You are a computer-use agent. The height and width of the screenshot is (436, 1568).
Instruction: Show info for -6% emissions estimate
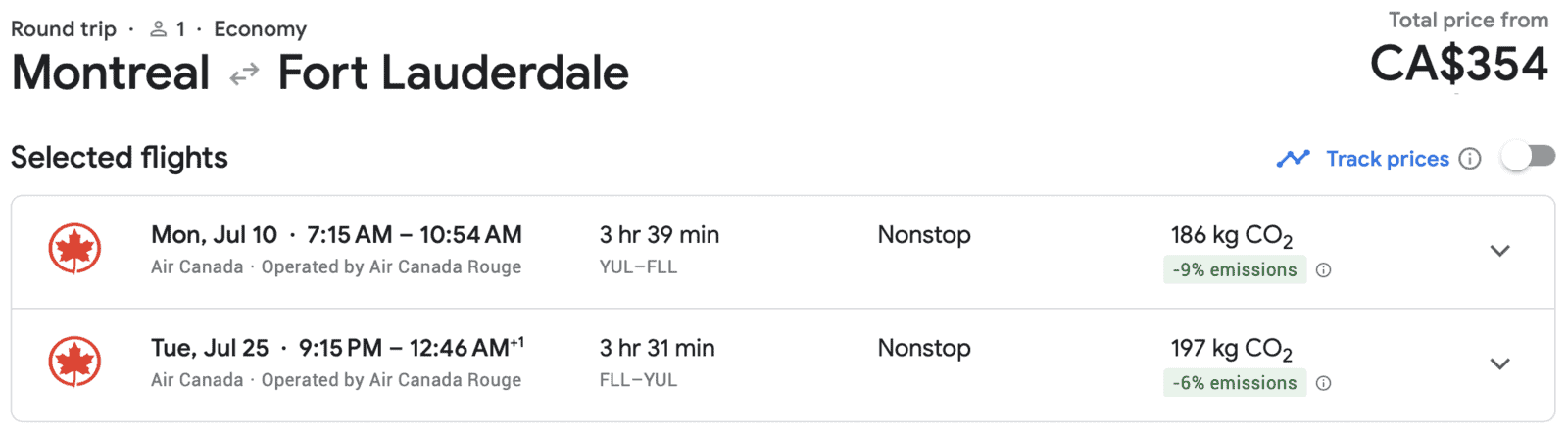[1323, 383]
